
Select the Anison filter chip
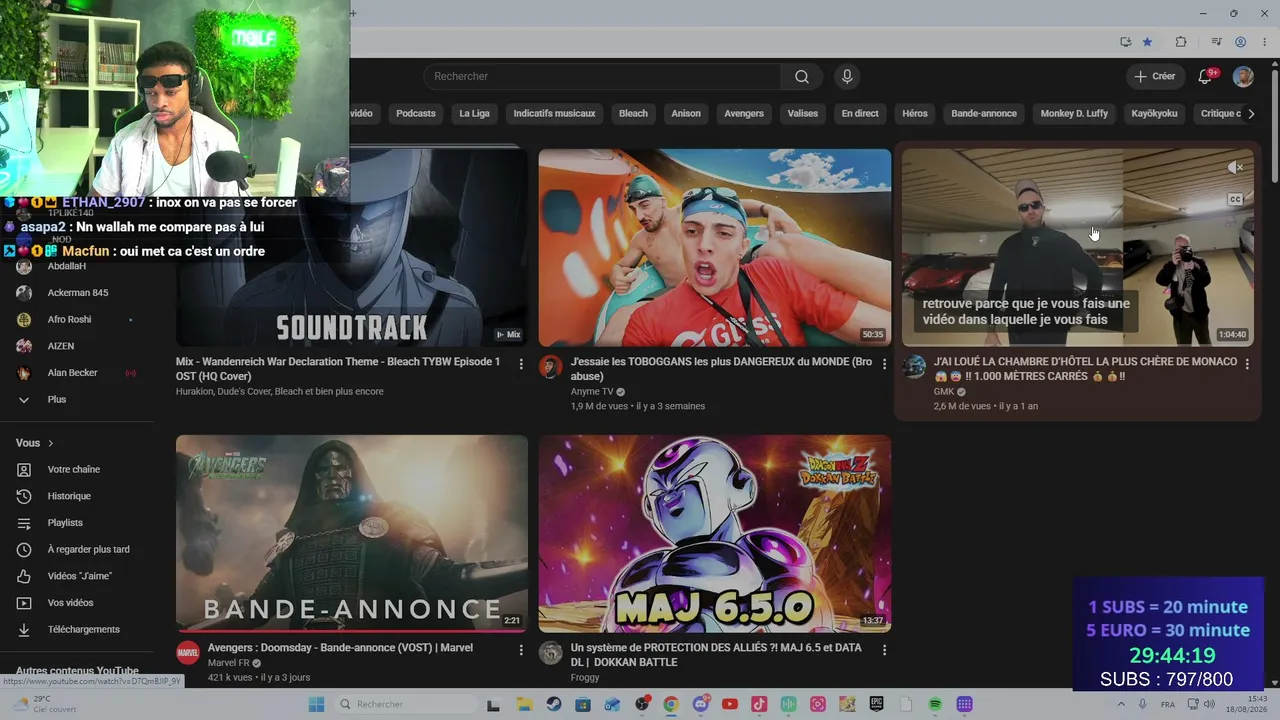coord(686,113)
